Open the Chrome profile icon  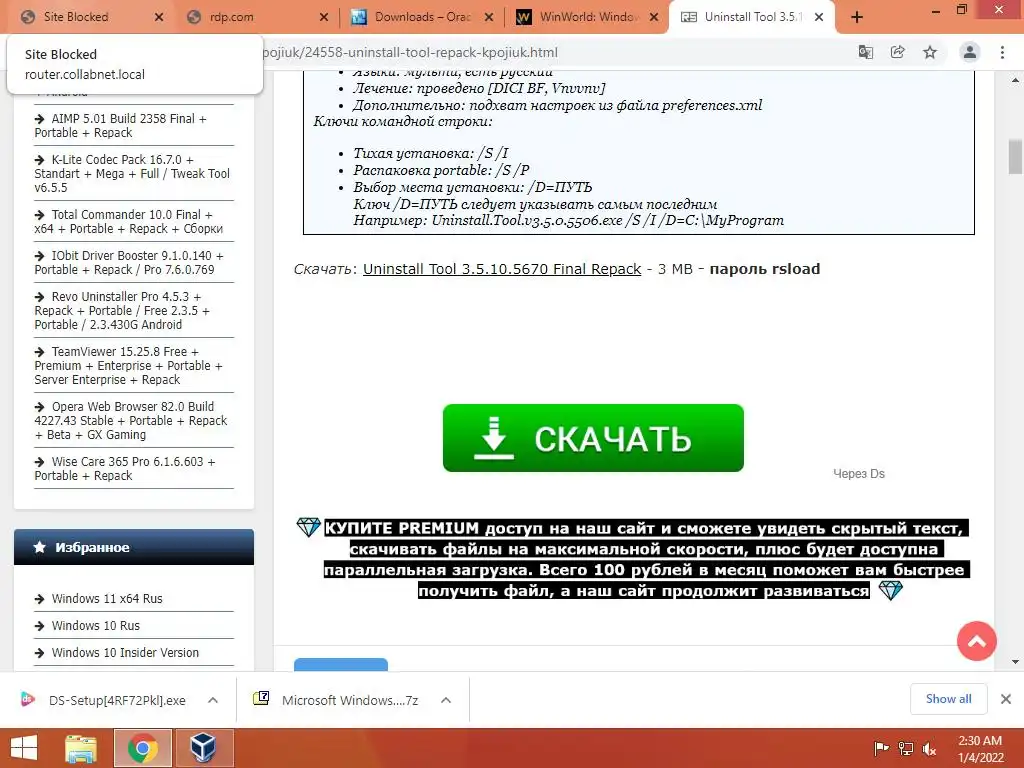tap(970, 52)
